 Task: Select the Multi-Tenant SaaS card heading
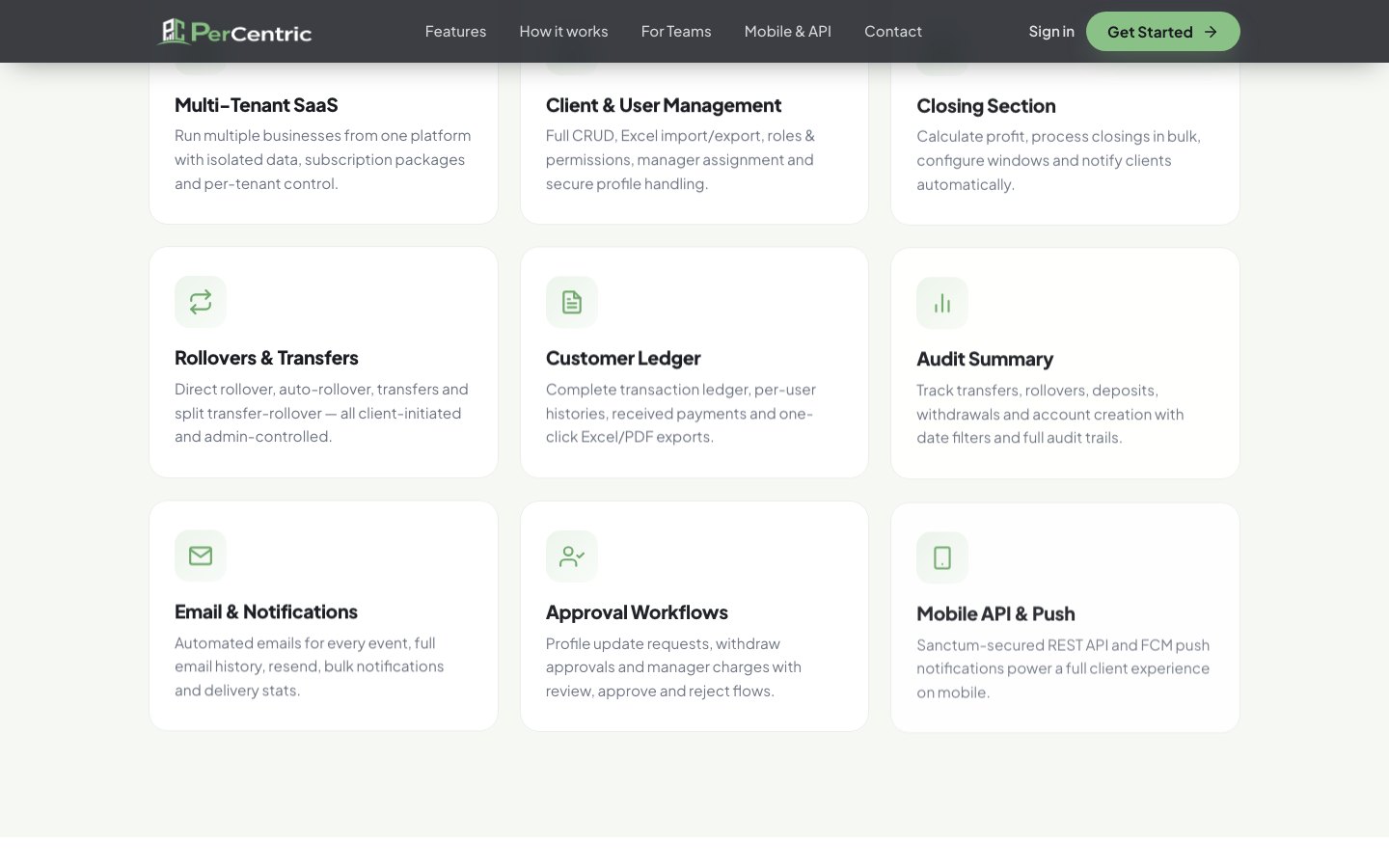[x=257, y=105]
